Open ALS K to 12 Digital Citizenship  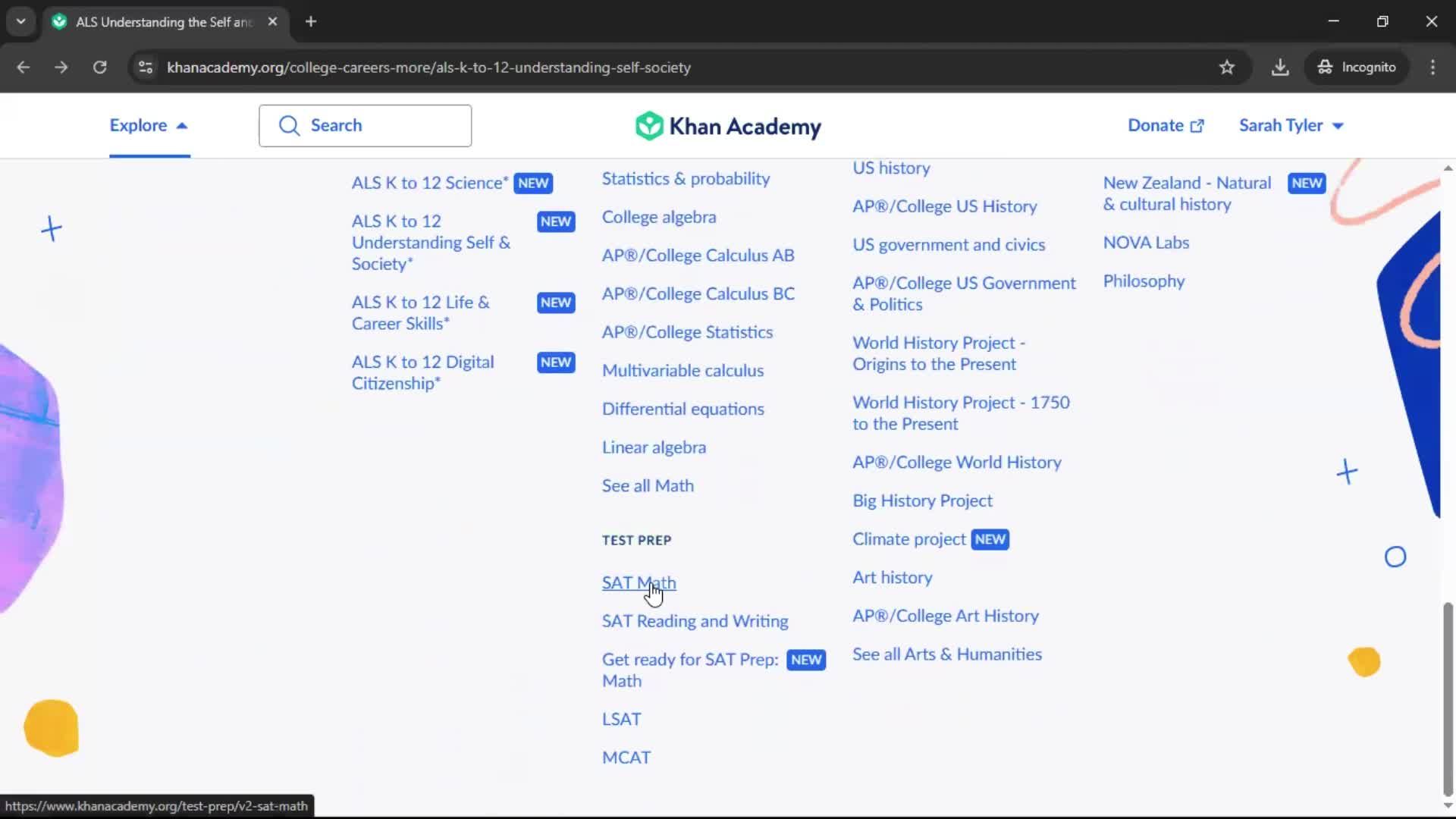tap(422, 373)
